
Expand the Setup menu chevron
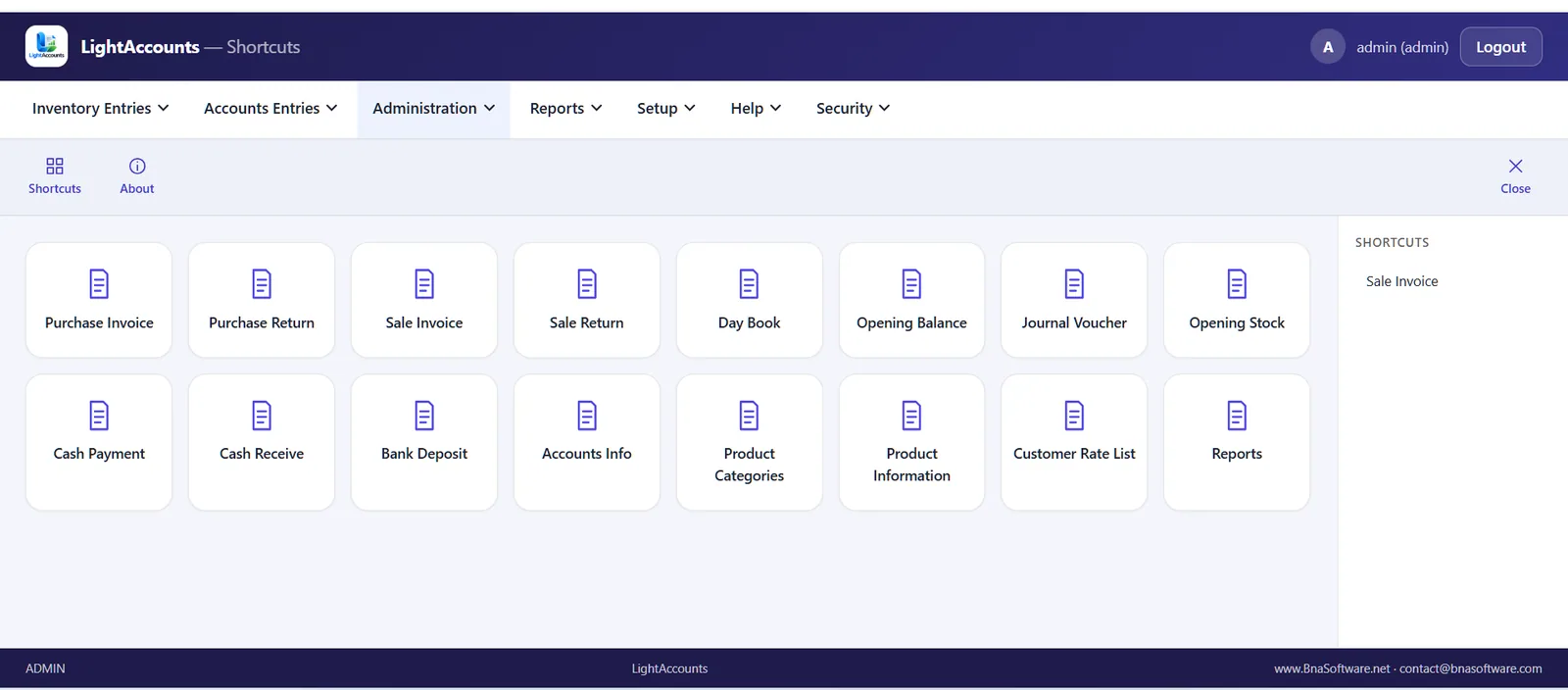pyautogui.click(x=689, y=108)
